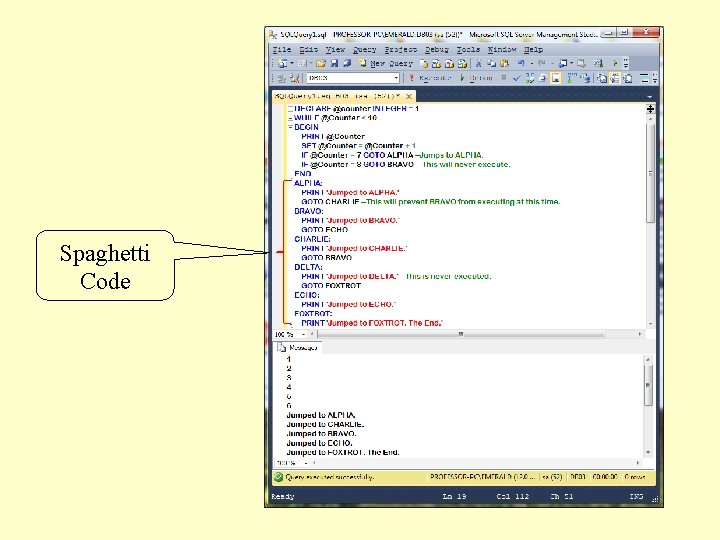Click the Execute query button

[x=434, y=78]
